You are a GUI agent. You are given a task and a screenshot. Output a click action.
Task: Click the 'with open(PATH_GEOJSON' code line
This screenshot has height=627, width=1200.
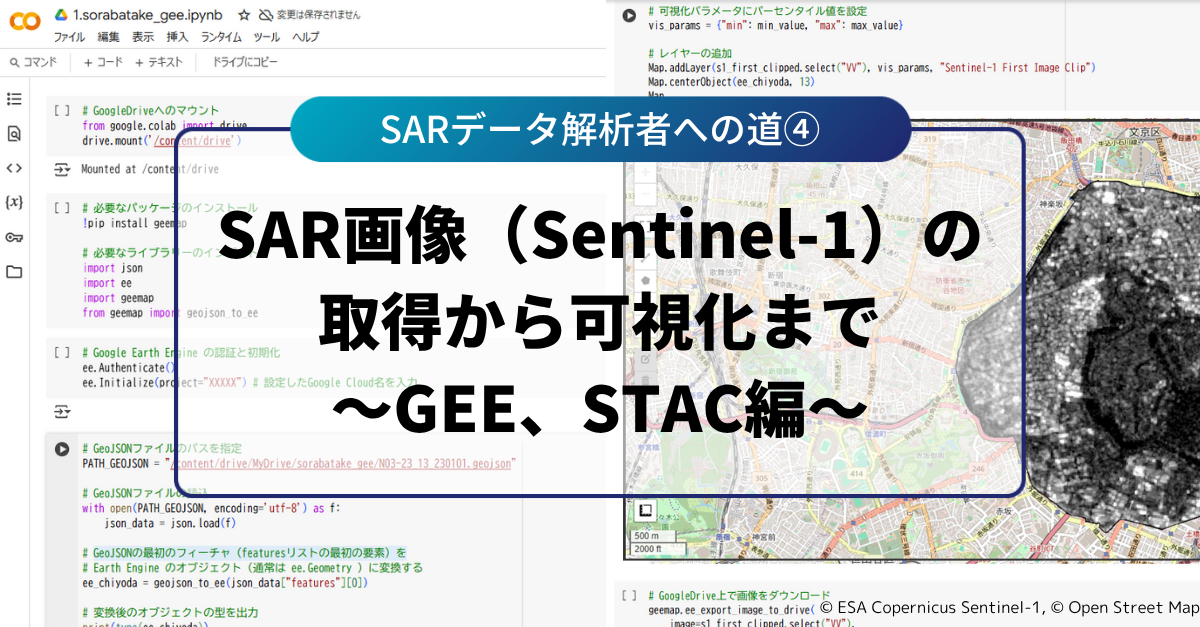(211, 508)
